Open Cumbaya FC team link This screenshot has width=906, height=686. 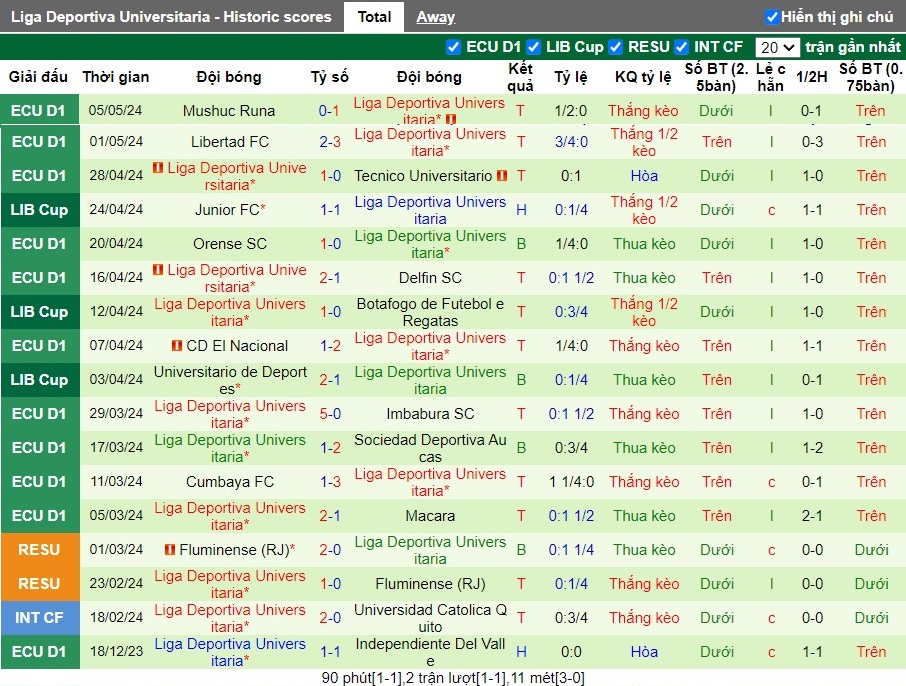[x=230, y=482]
